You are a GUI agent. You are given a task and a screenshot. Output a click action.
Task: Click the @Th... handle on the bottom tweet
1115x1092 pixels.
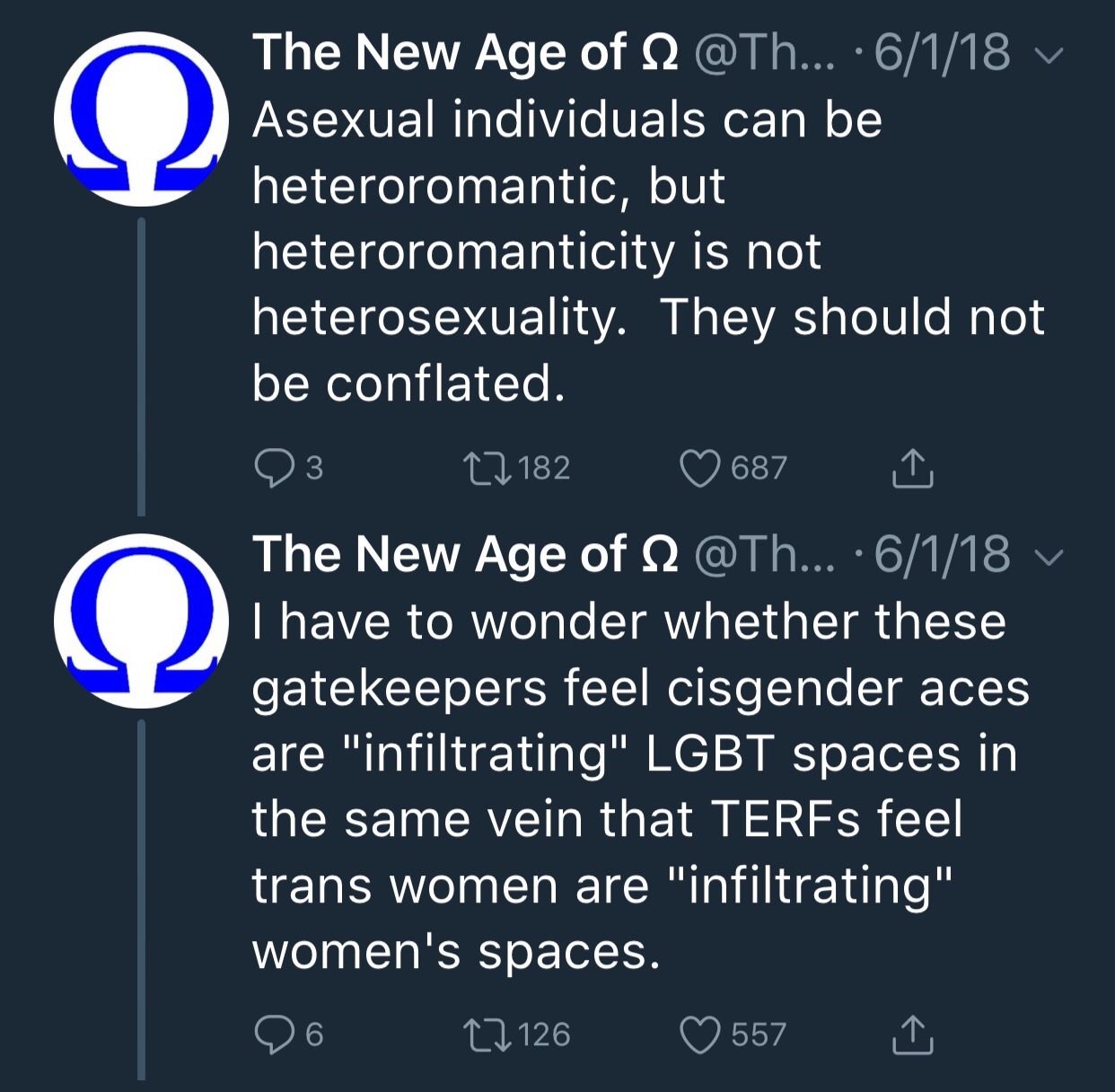(764, 554)
